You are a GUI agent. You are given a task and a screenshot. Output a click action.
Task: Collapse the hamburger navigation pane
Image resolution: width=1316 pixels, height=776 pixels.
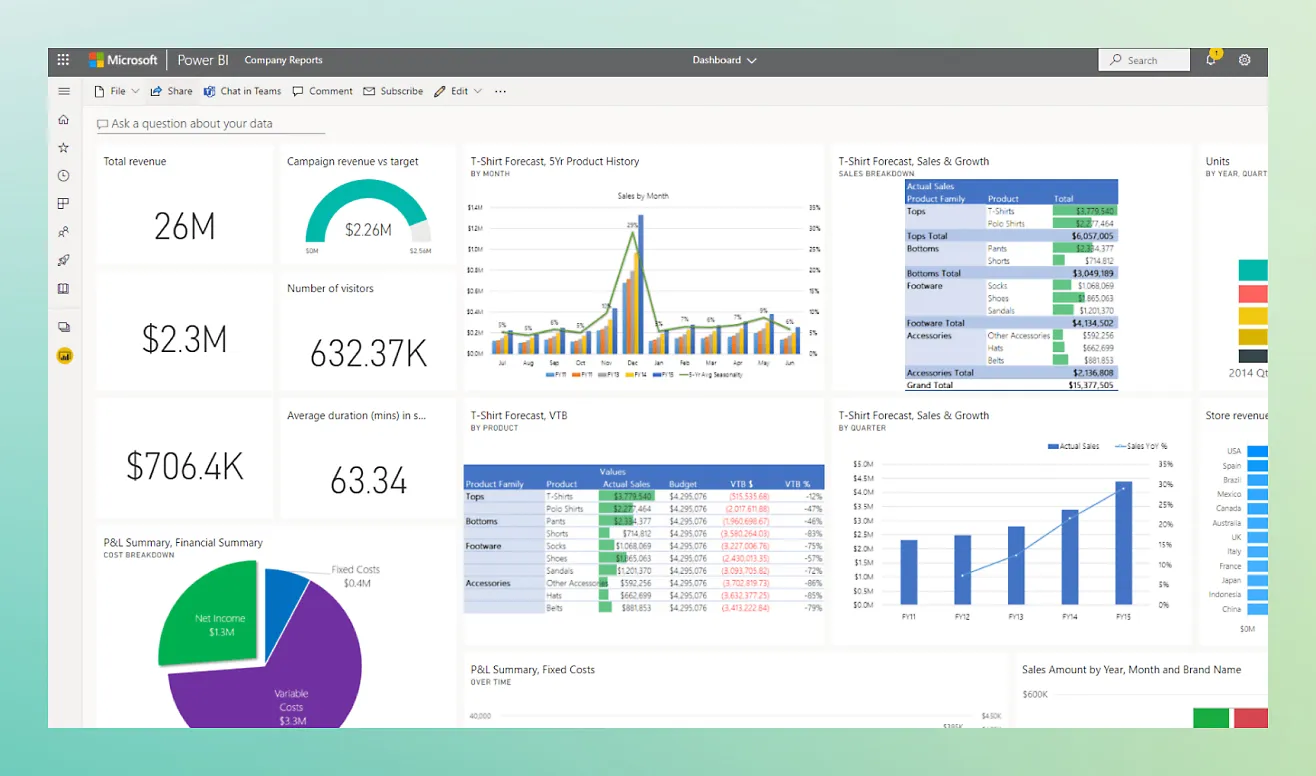64,91
